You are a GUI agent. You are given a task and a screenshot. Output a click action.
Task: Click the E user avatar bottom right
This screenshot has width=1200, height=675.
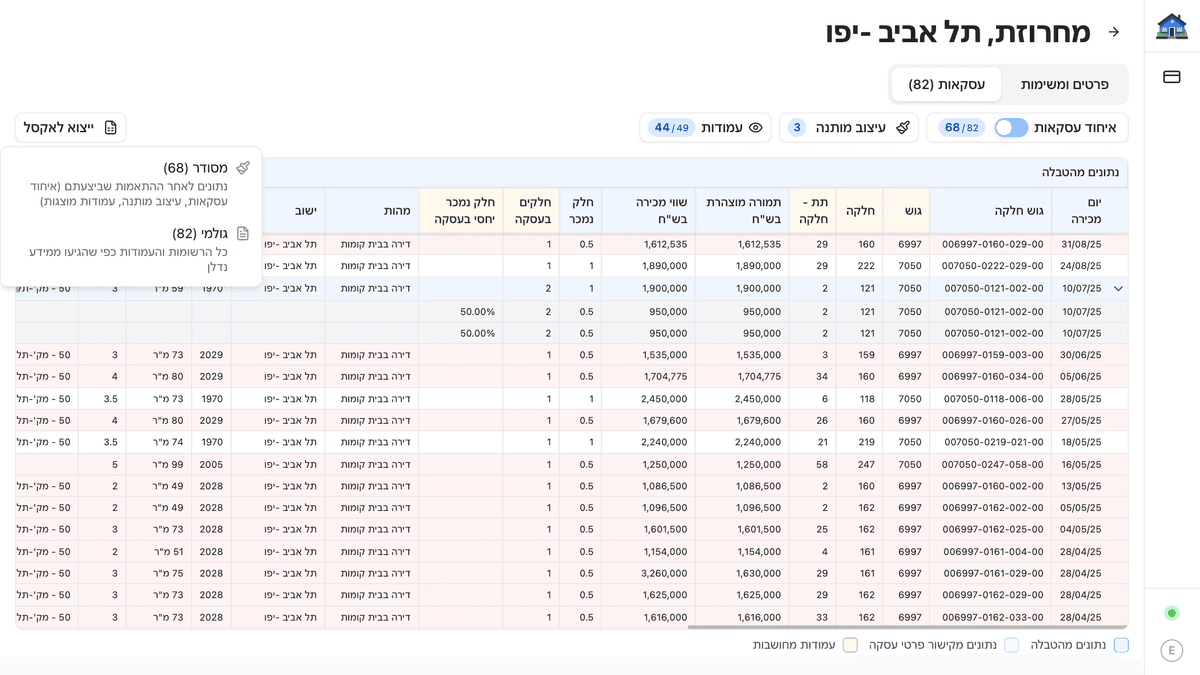pyautogui.click(x=1171, y=650)
